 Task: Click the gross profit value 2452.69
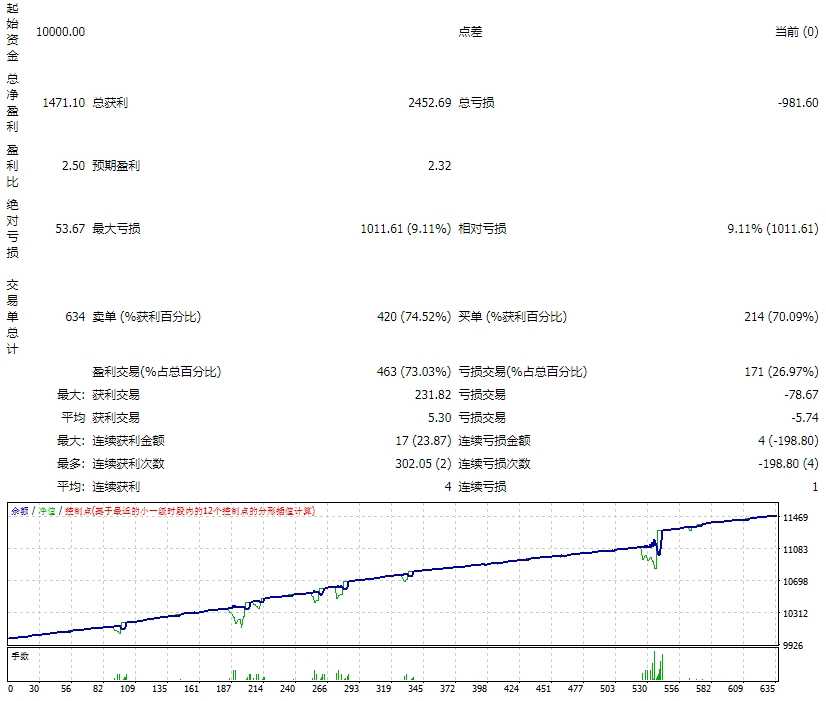(429, 103)
